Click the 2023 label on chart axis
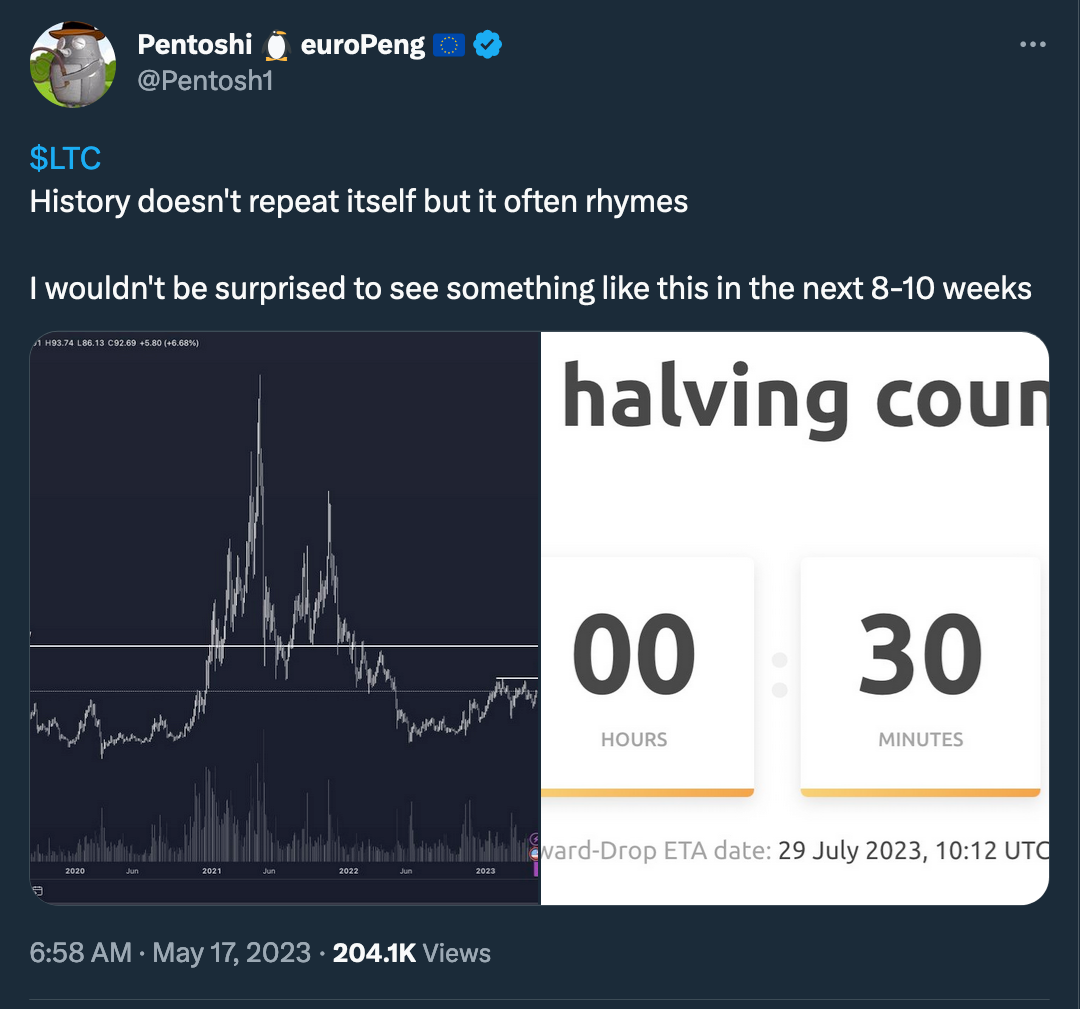1088x1018 pixels. pyautogui.click(x=486, y=870)
